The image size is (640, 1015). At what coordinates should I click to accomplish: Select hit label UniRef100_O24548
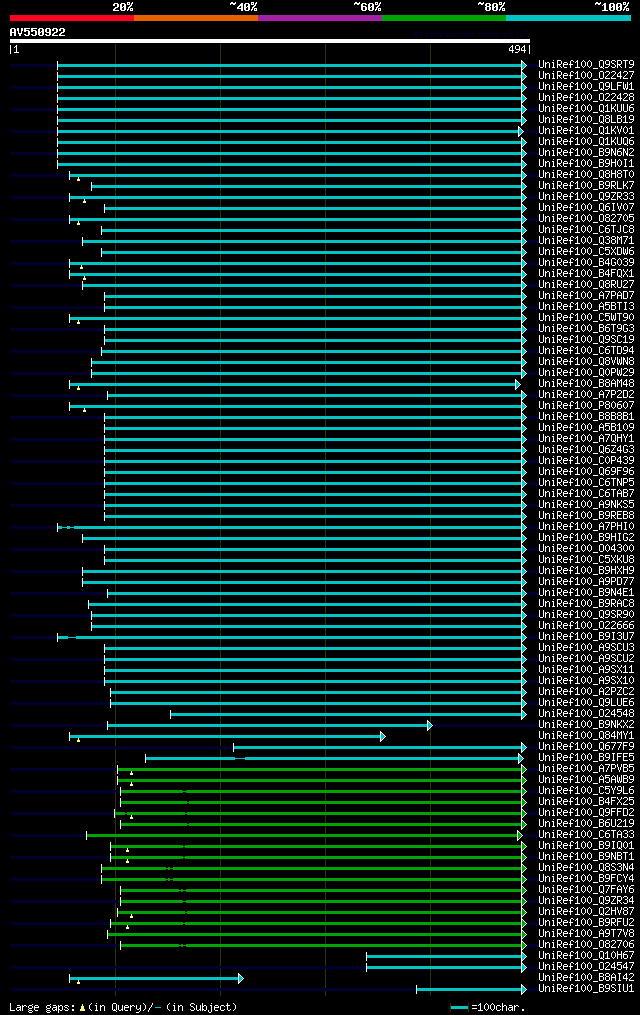pos(586,714)
